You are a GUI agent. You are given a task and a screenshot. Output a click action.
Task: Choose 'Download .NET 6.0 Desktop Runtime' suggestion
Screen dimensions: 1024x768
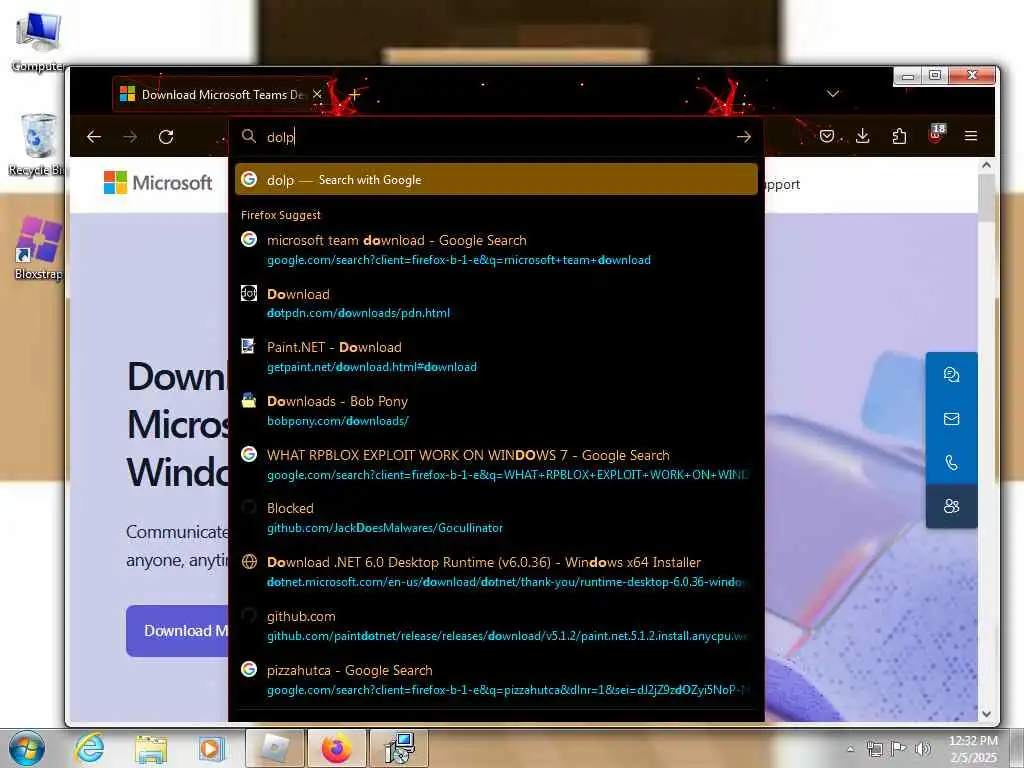(496, 571)
